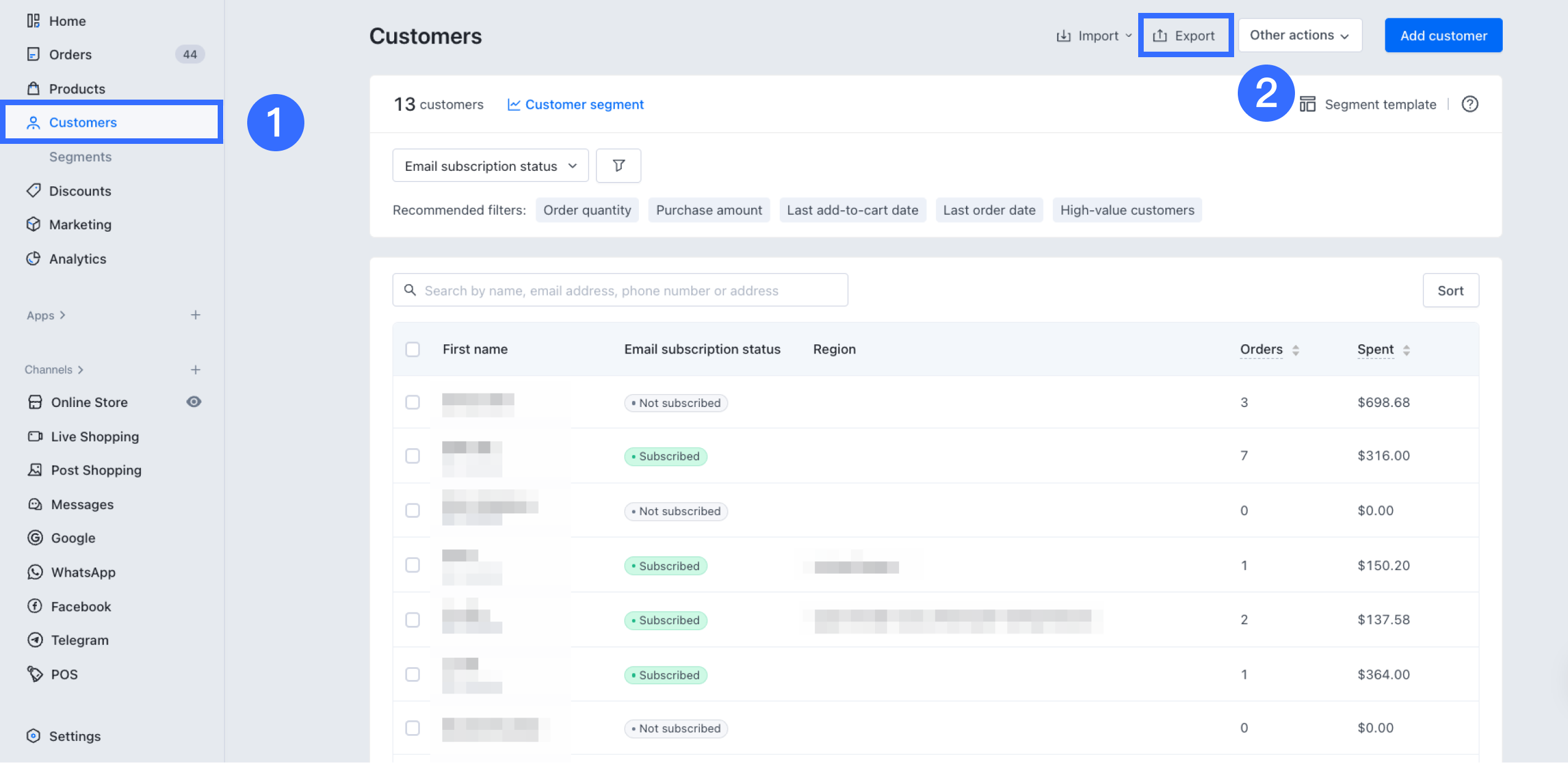Apply the High-value customers filter chip

(x=1127, y=210)
